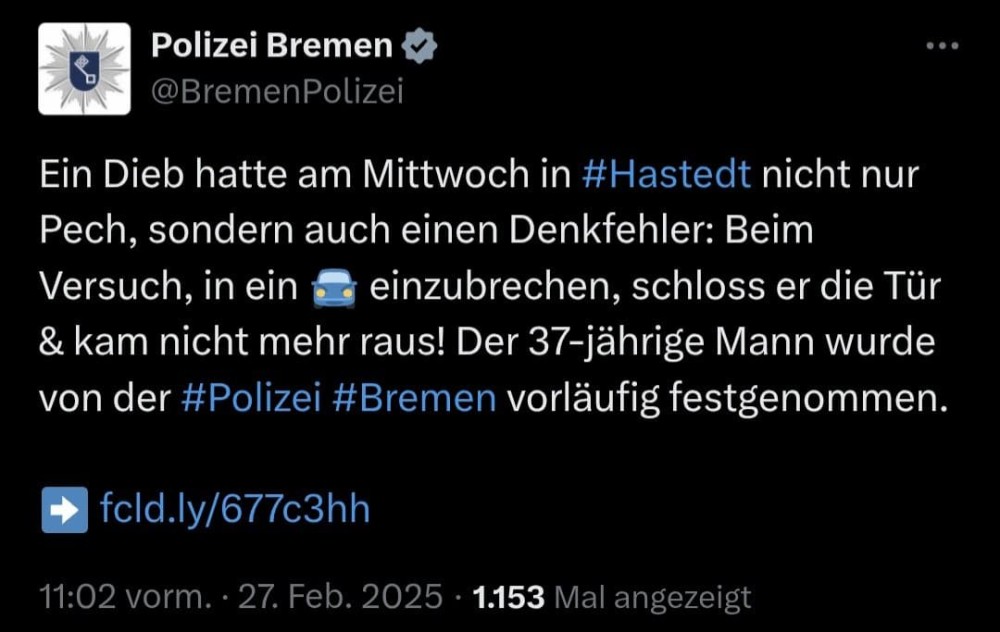Image resolution: width=1000 pixels, height=632 pixels.
Task: Open the #Polizei hashtag
Action: [x=251, y=398]
